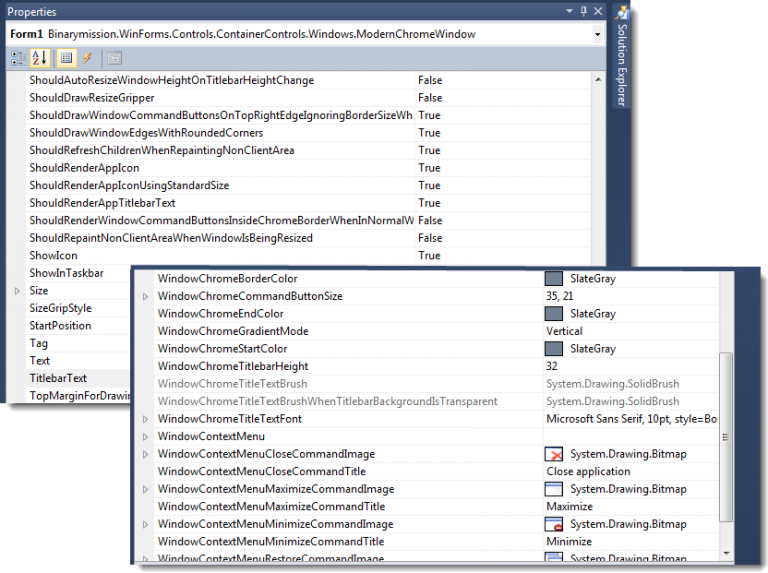Expand WindowContextMenuCloseCommandImage property
The height and width of the screenshot is (573, 768).
pyautogui.click(x=145, y=454)
